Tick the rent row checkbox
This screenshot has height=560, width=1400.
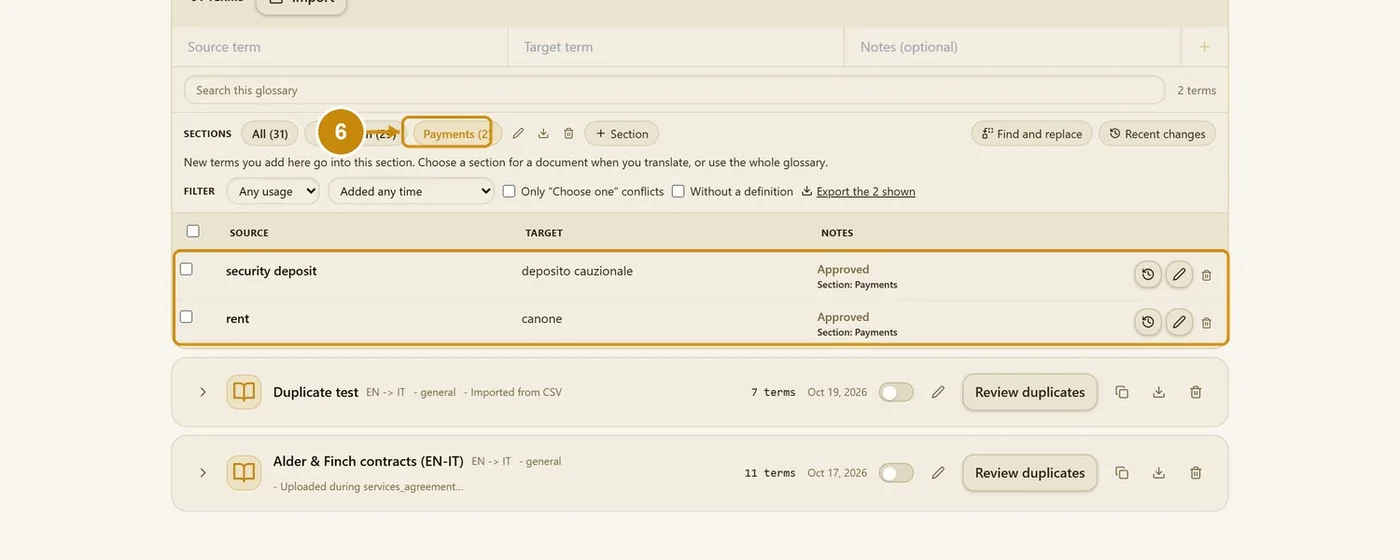[186, 316]
